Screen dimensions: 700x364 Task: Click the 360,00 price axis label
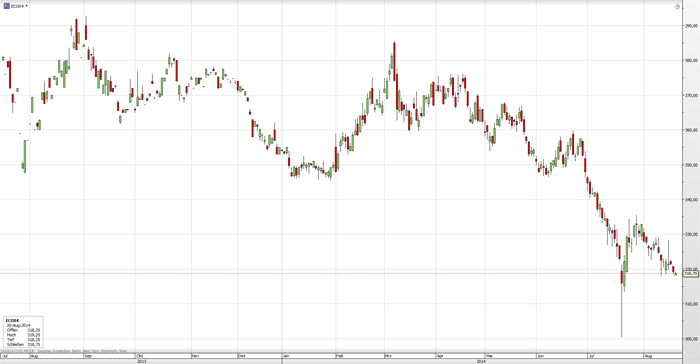(x=691, y=130)
